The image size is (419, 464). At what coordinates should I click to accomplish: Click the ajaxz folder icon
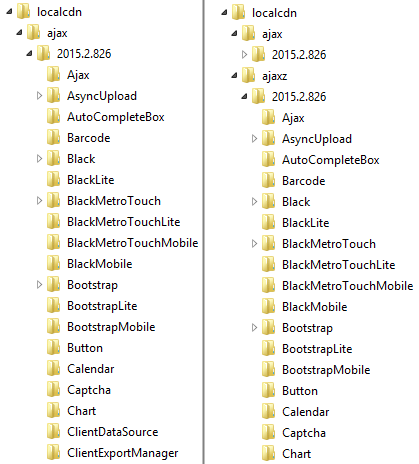click(249, 75)
